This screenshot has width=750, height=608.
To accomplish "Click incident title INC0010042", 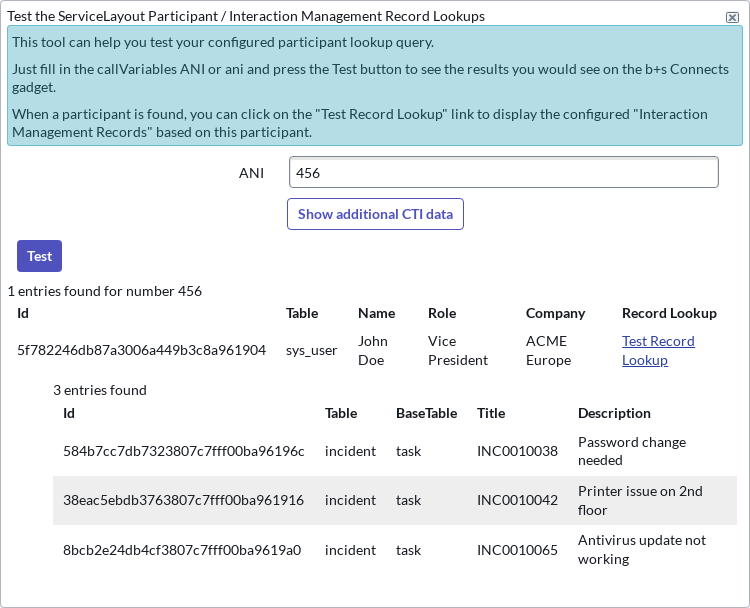I will (x=517, y=500).
